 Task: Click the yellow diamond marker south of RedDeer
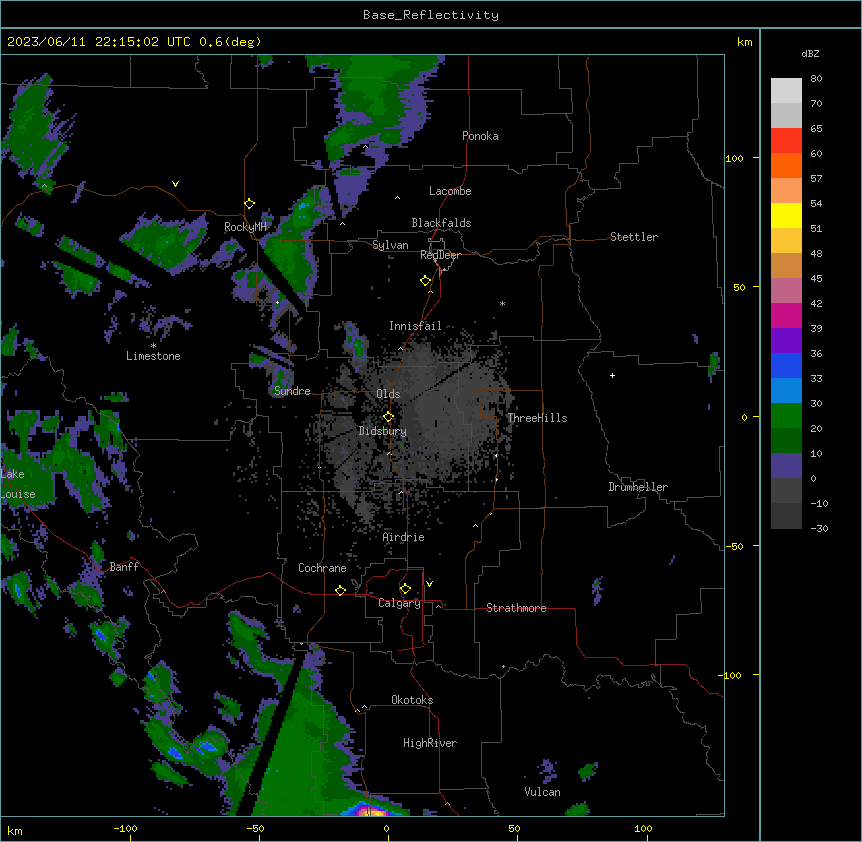click(425, 280)
